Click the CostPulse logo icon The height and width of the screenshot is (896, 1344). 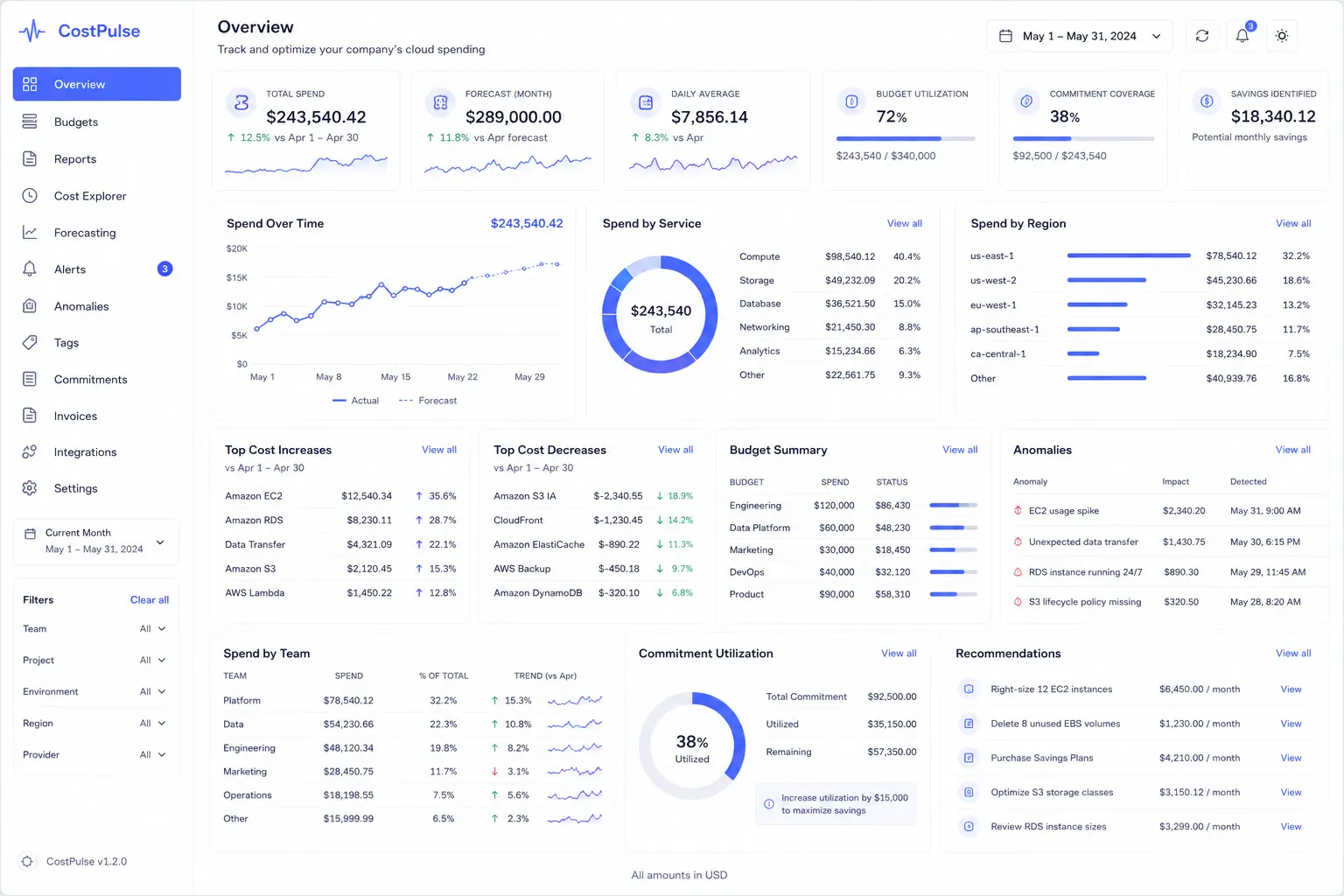pyautogui.click(x=32, y=31)
